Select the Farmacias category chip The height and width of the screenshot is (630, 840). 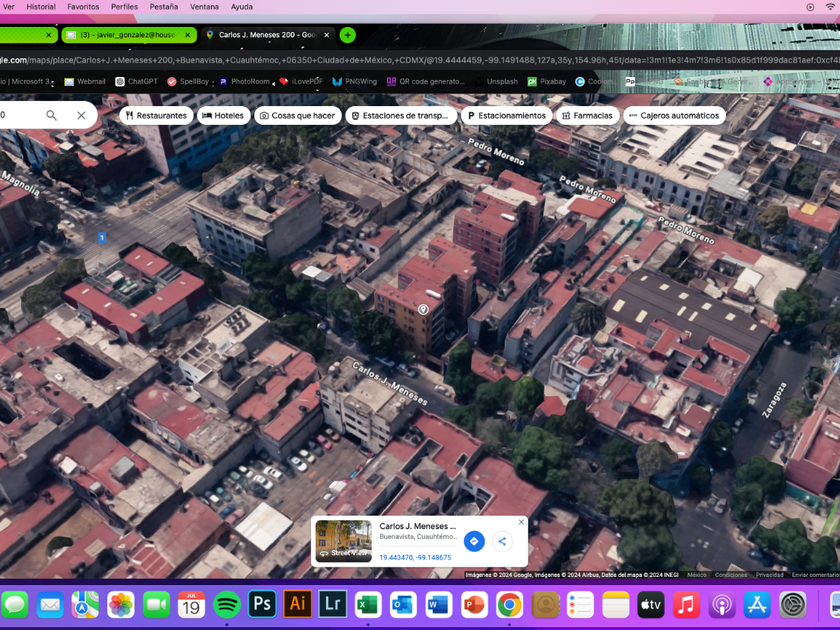pos(587,115)
